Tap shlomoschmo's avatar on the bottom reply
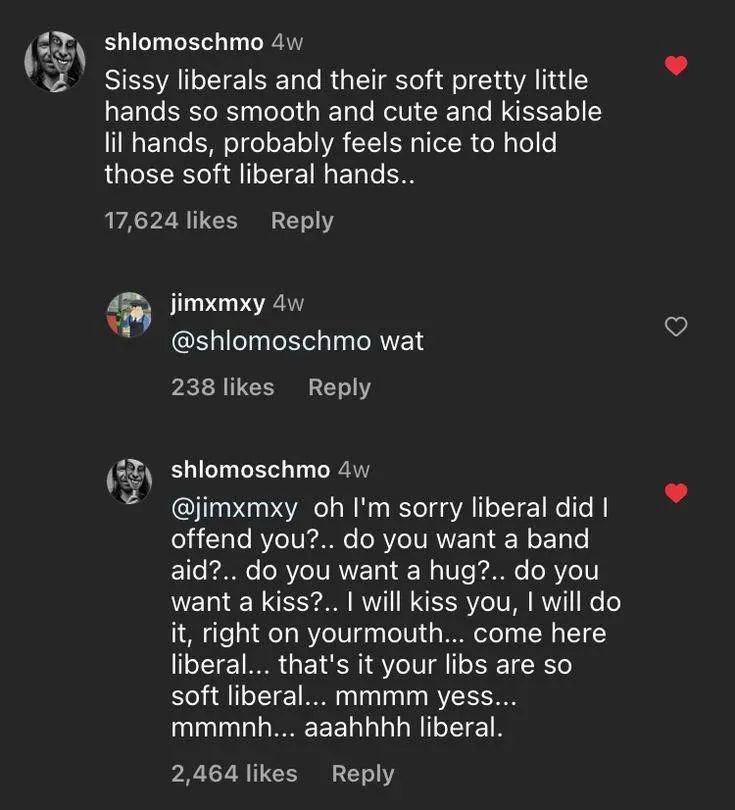The height and width of the screenshot is (810, 735). point(129,482)
